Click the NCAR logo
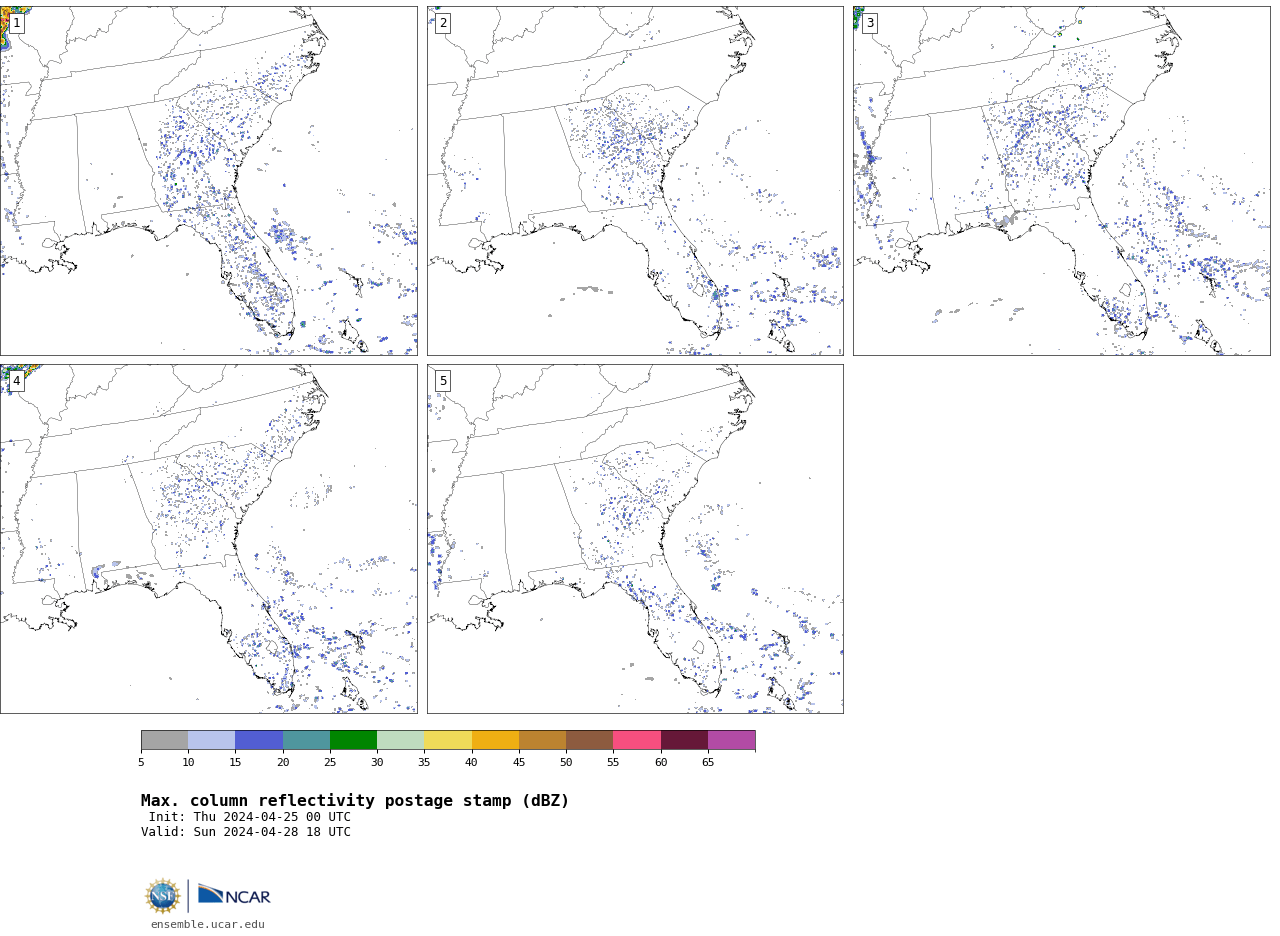 click(x=234, y=896)
